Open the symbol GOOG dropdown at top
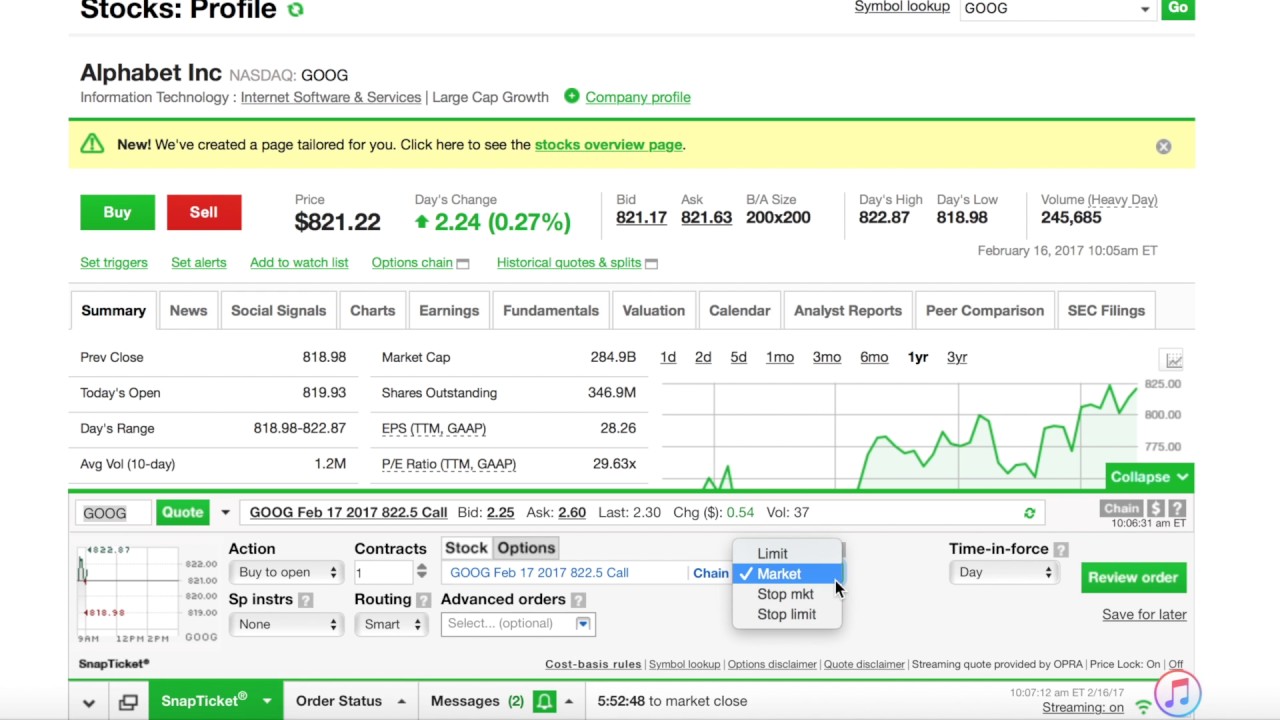1280x720 pixels. [x=1145, y=9]
